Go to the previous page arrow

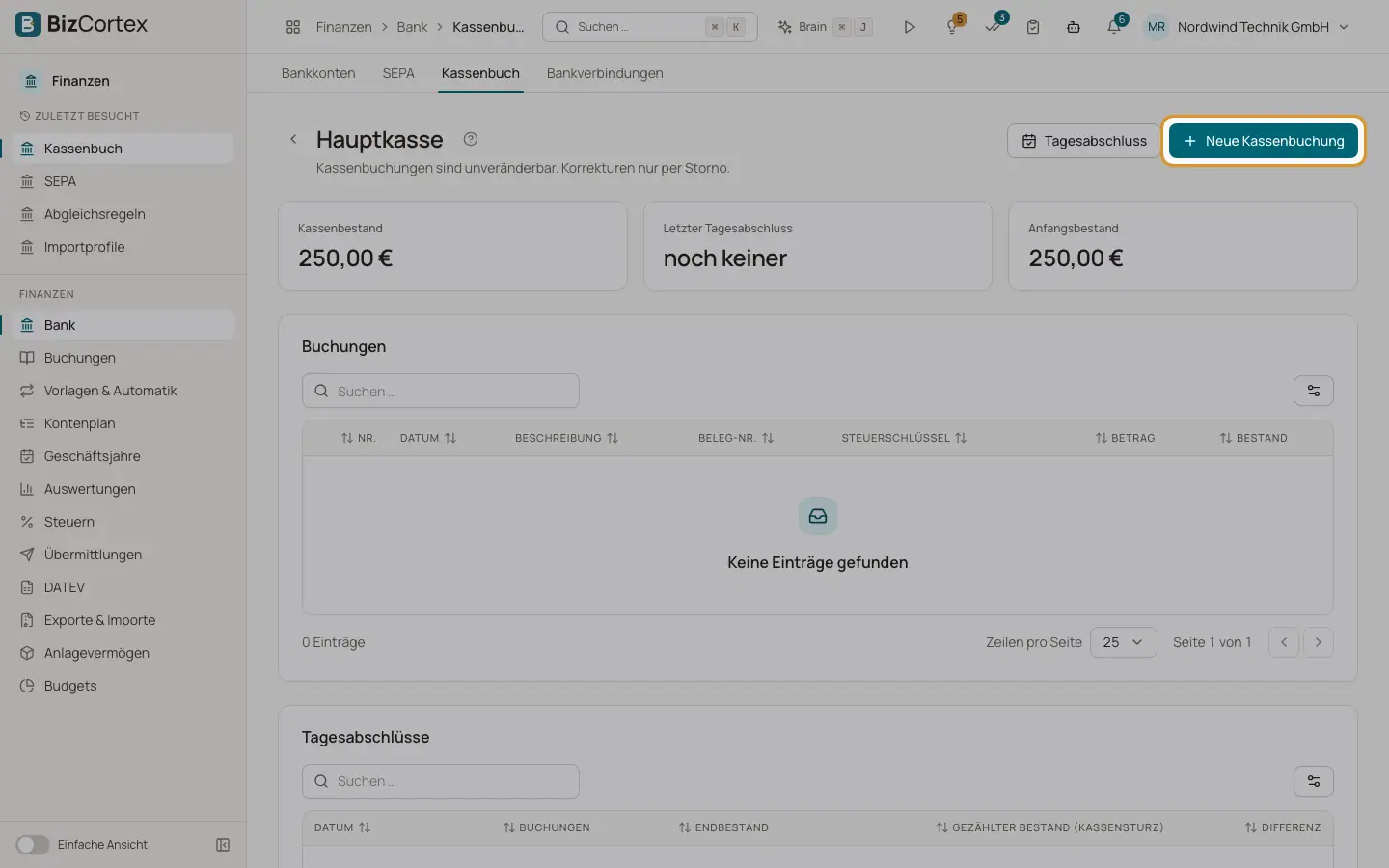[x=1284, y=642]
